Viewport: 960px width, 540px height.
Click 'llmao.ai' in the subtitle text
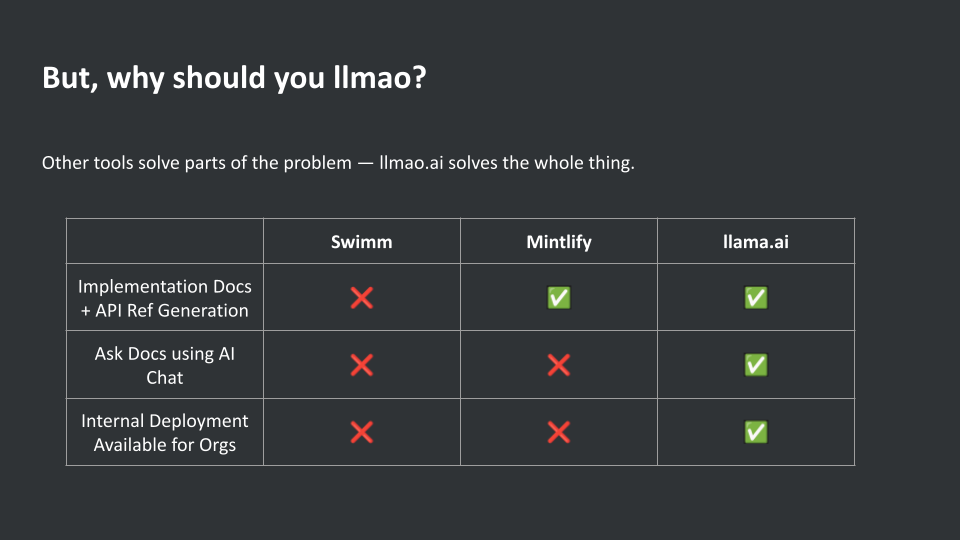[x=411, y=163]
